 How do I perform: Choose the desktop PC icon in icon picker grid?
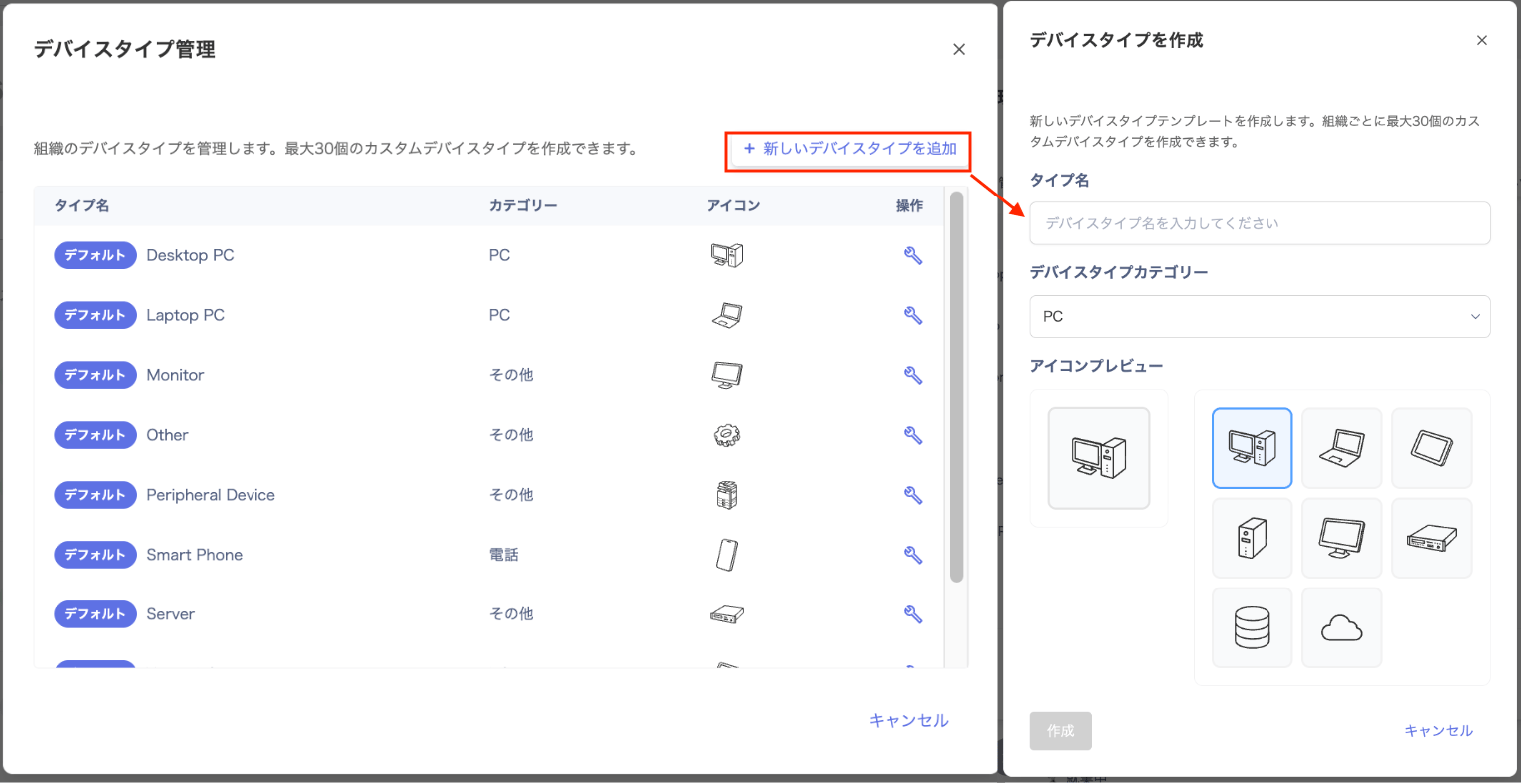(x=1252, y=448)
